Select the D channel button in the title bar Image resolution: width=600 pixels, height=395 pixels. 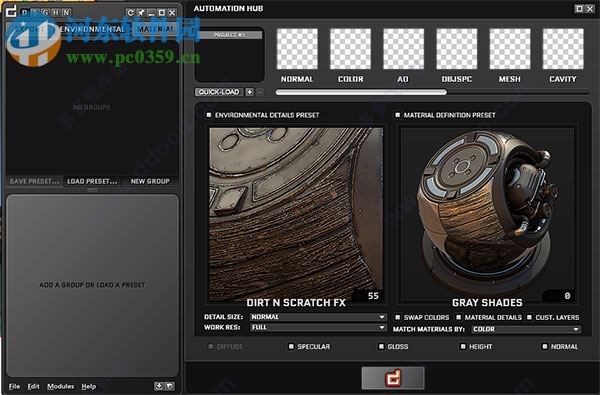tap(25, 13)
